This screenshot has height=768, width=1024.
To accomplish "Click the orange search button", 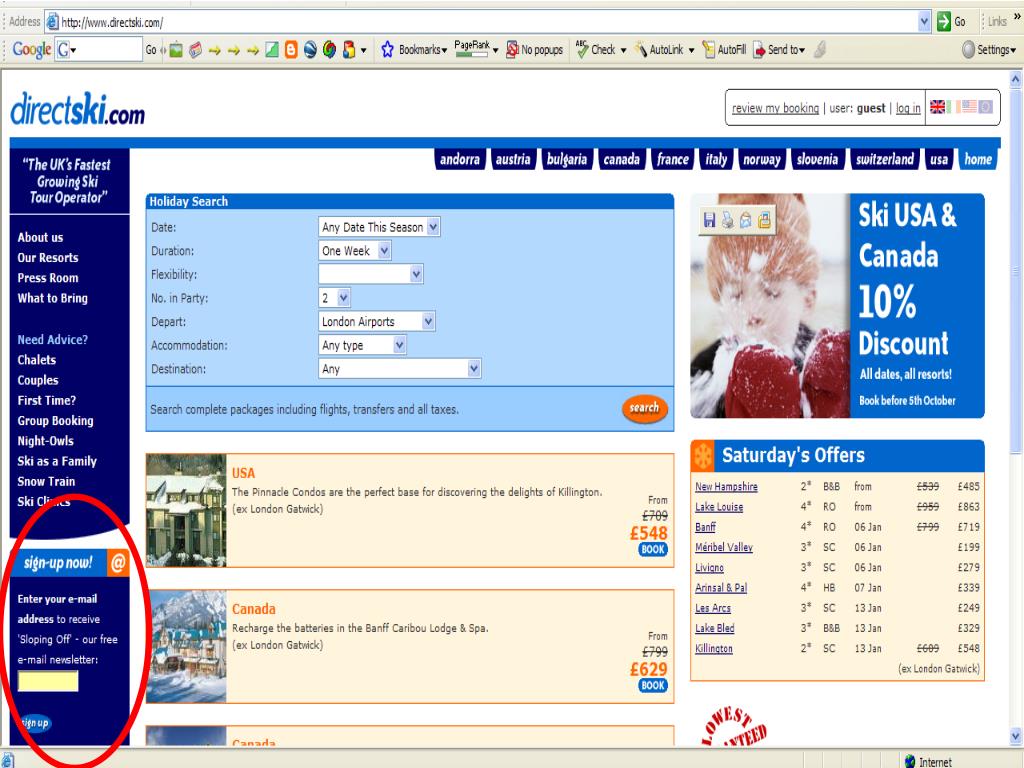I will pos(645,408).
